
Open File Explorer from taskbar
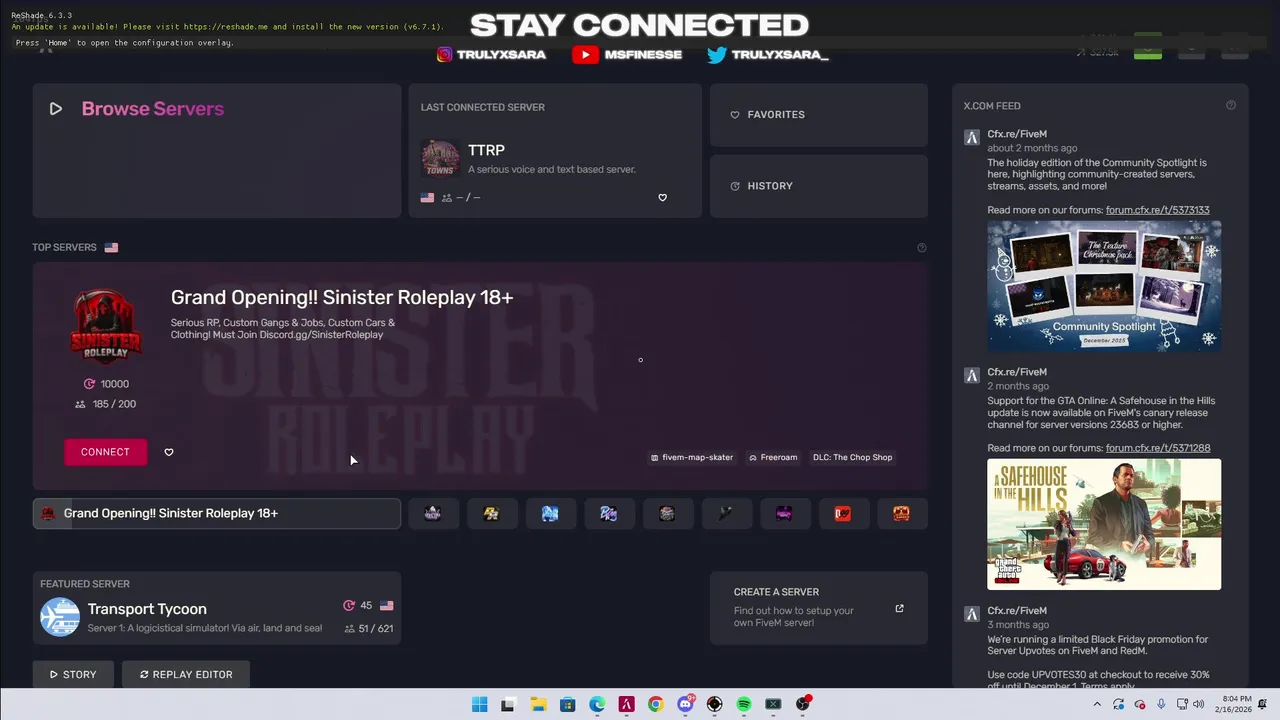pyautogui.click(x=538, y=704)
